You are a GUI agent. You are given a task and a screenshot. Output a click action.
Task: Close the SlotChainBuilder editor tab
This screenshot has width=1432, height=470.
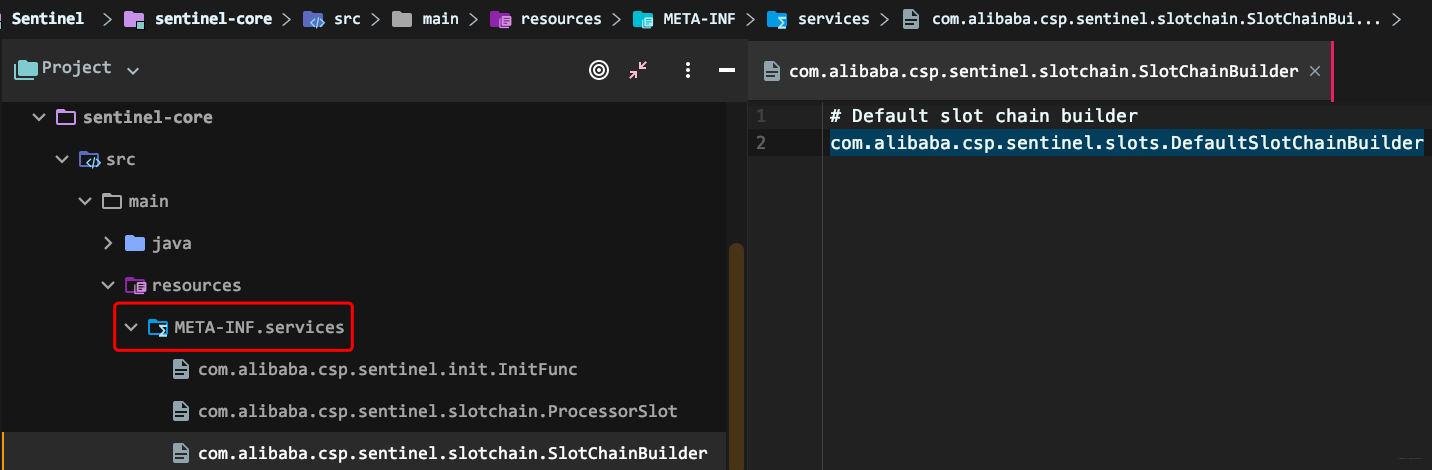point(1315,71)
